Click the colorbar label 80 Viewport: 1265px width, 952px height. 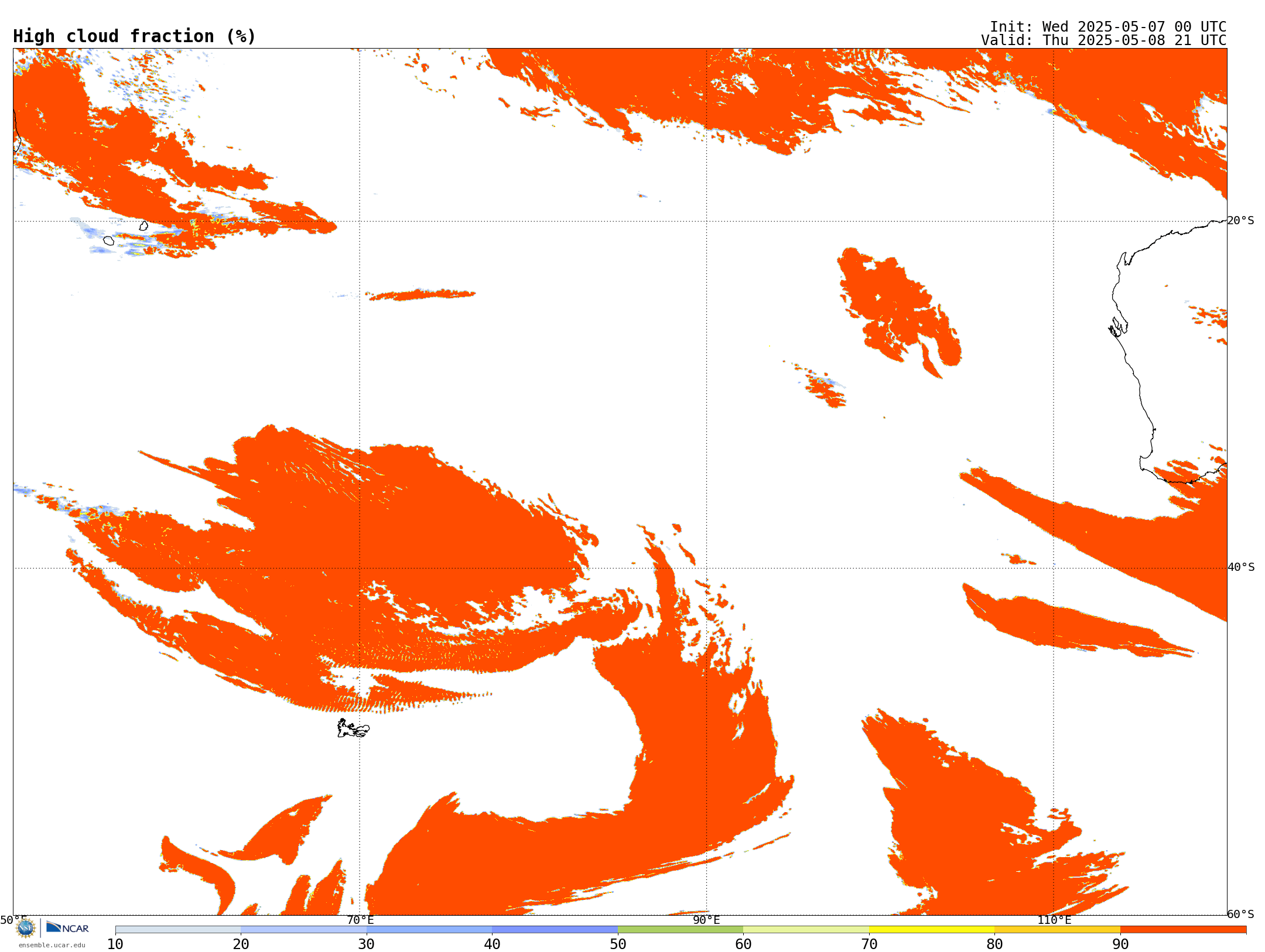994,944
